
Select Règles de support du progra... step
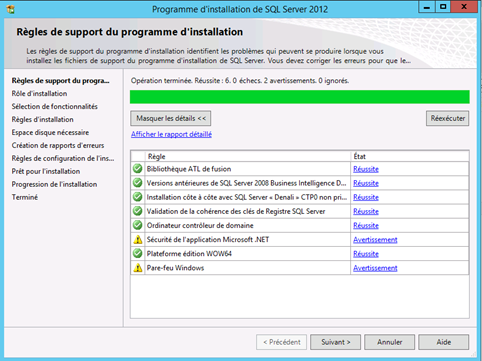coord(60,81)
